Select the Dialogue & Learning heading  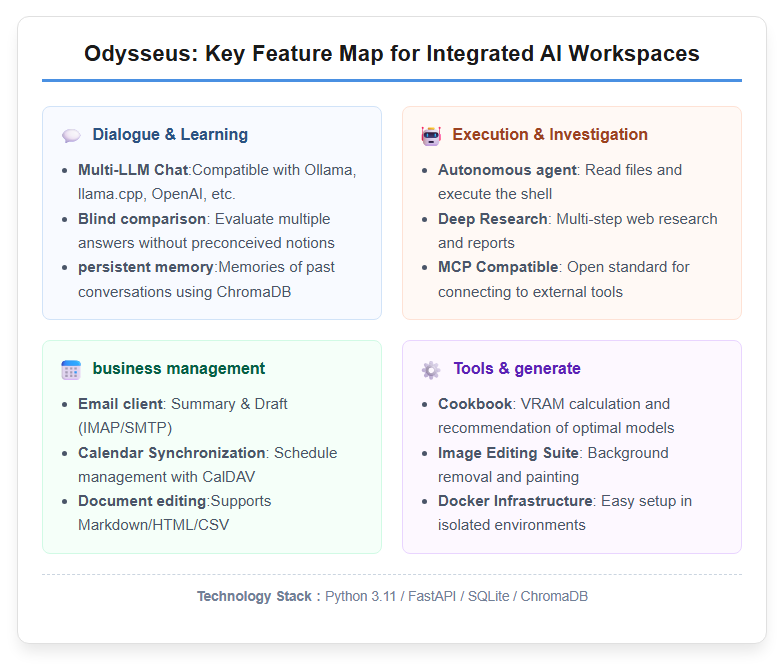click(170, 134)
